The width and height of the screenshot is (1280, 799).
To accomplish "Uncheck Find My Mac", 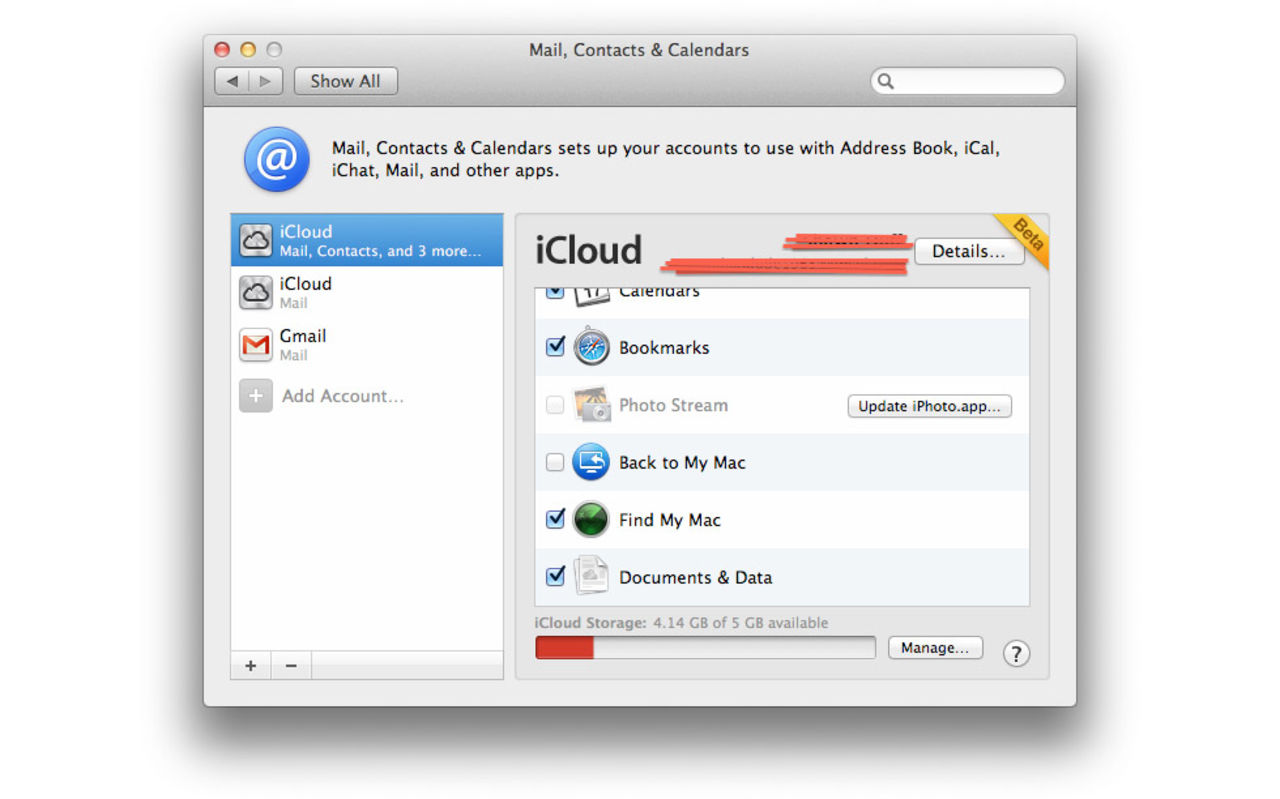I will click(x=556, y=519).
